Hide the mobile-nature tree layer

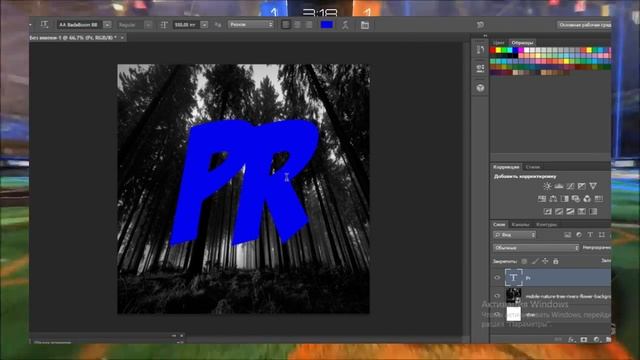(x=497, y=296)
